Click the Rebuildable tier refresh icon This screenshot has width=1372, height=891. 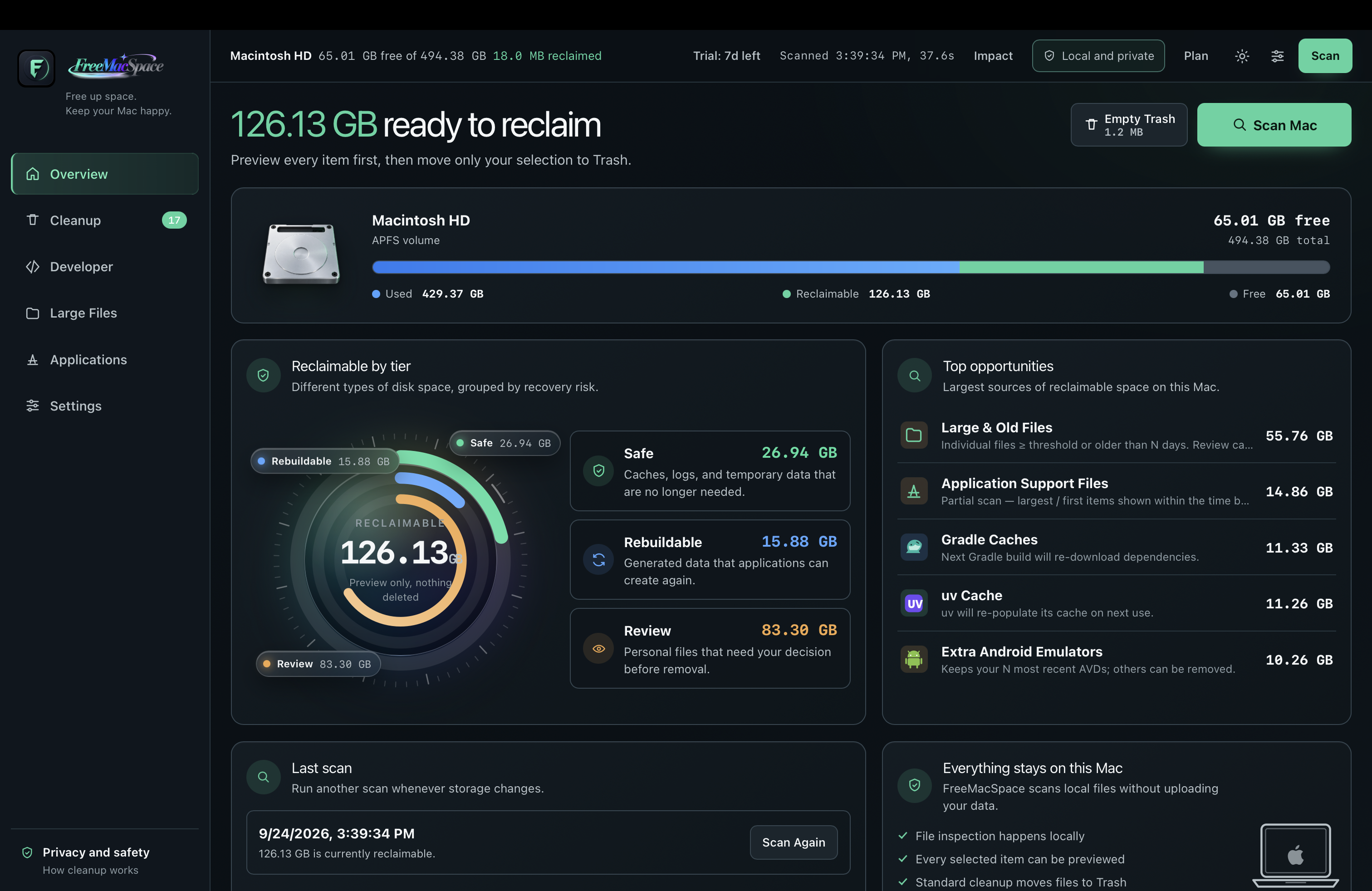point(599,560)
